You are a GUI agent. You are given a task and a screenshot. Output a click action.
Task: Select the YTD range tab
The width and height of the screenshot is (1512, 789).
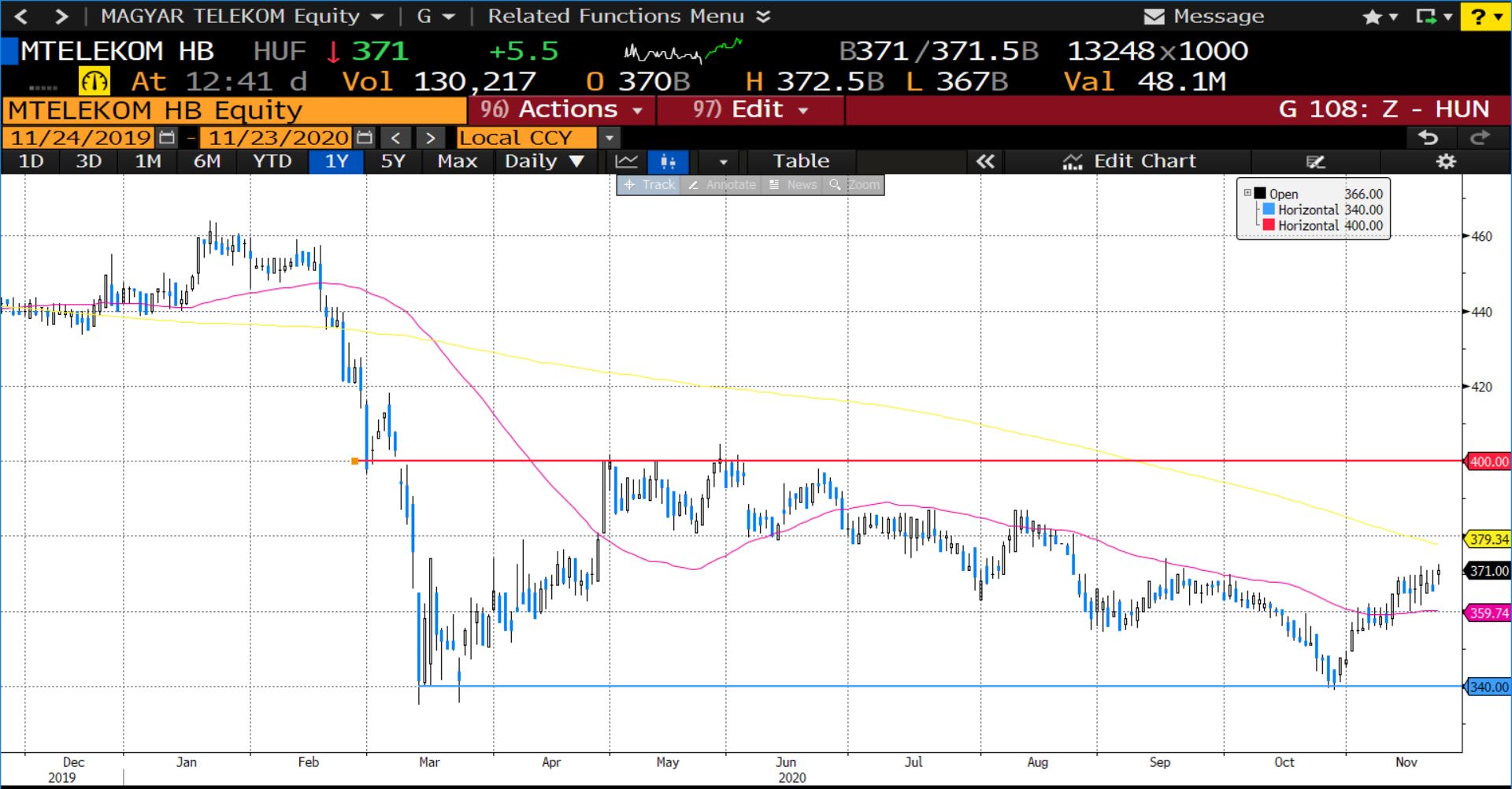point(272,161)
